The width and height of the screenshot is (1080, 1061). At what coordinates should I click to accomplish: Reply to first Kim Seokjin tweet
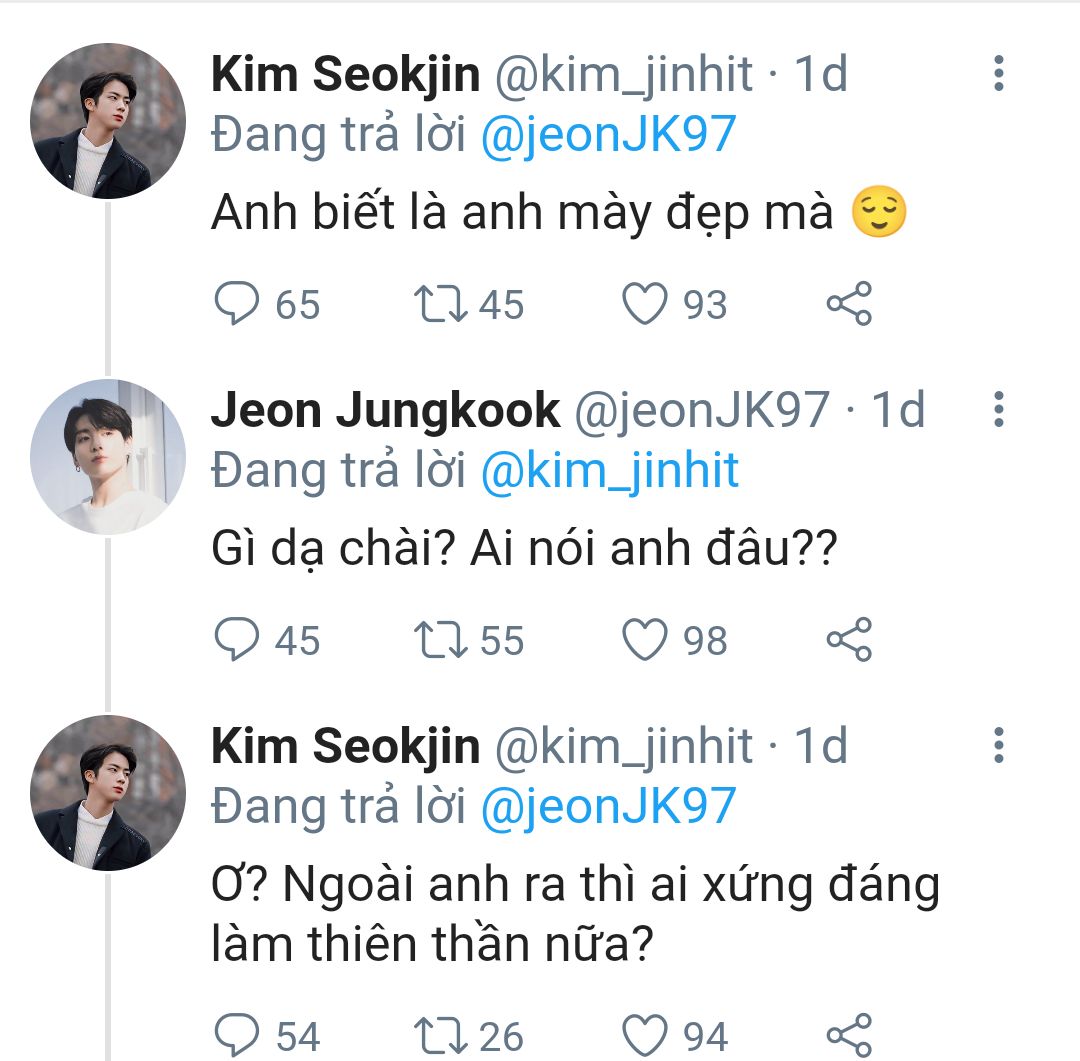point(238,304)
